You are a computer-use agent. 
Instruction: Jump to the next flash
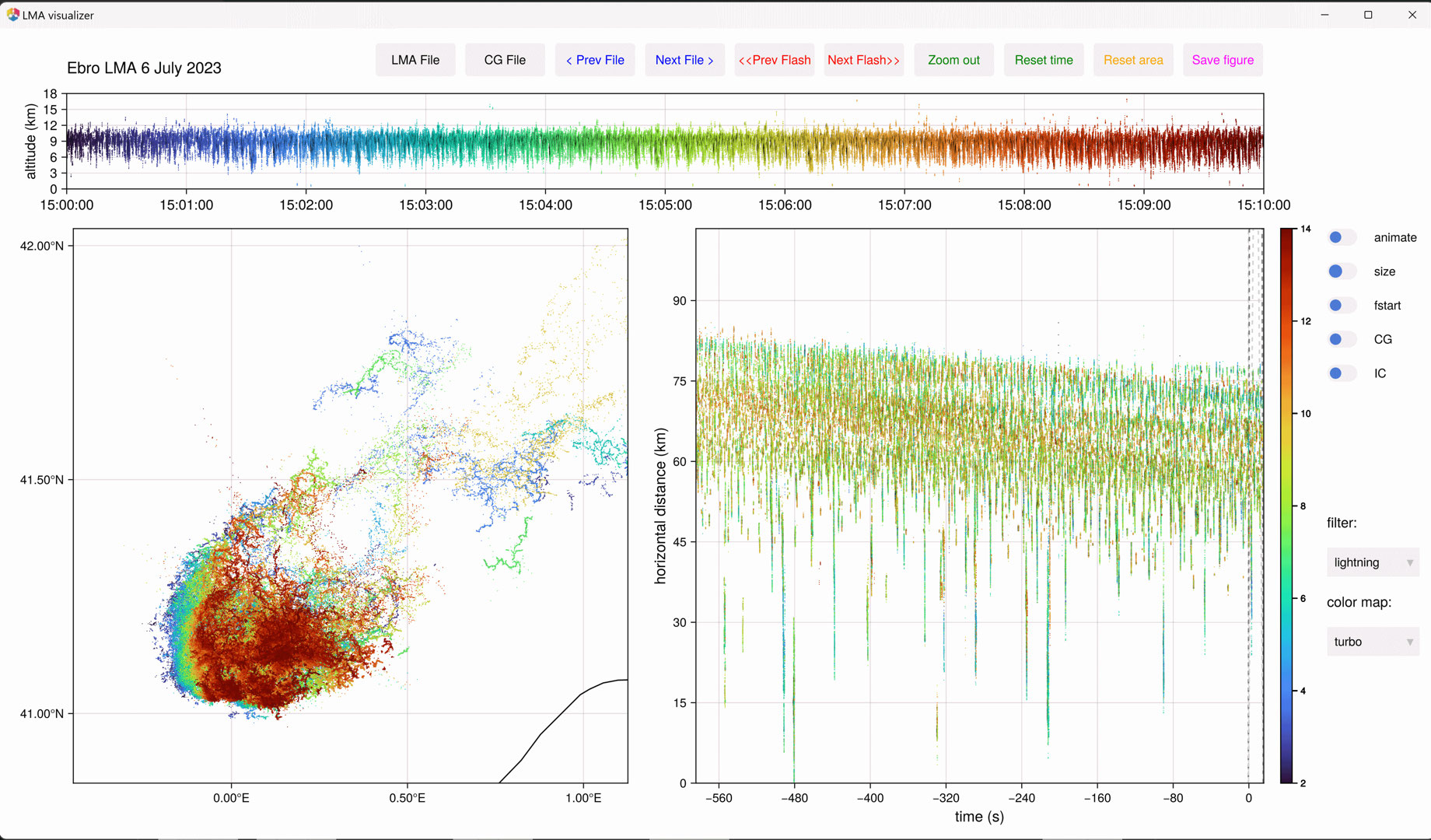864,60
